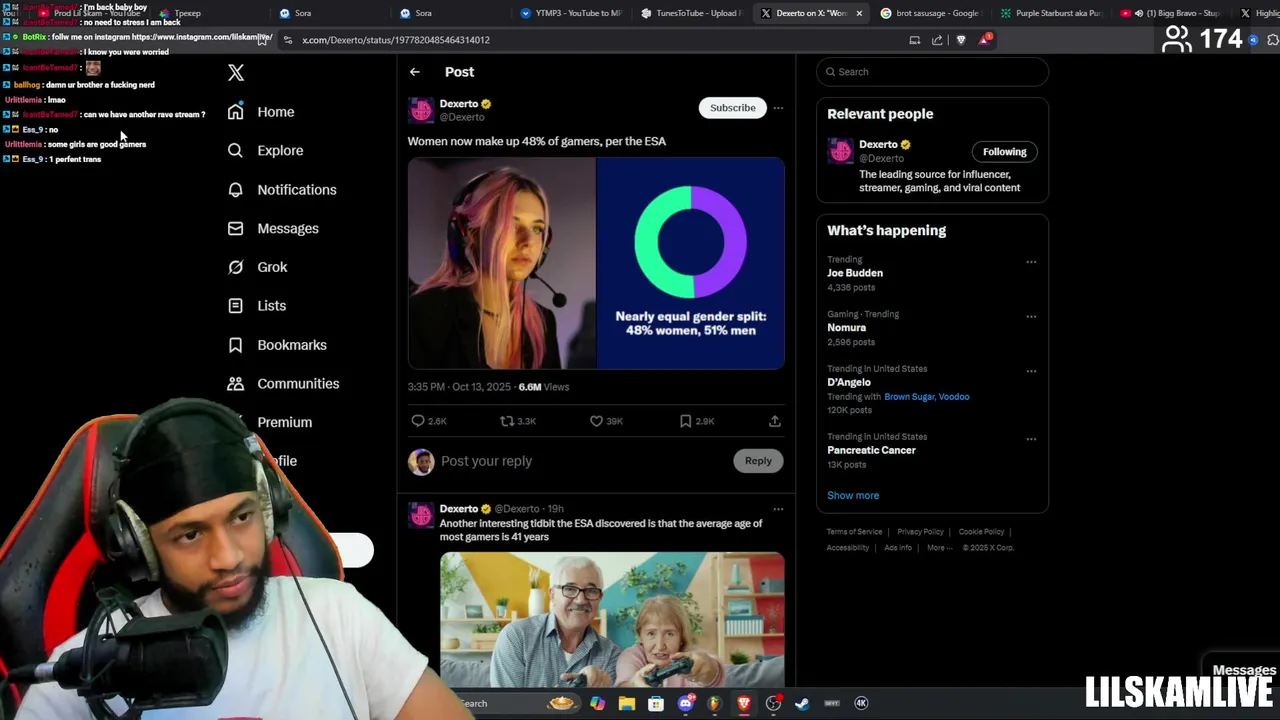This screenshot has width=1280, height=720.
Task: Open the D'Angelo trend
Action: pyautogui.click(x=849, y=382)
